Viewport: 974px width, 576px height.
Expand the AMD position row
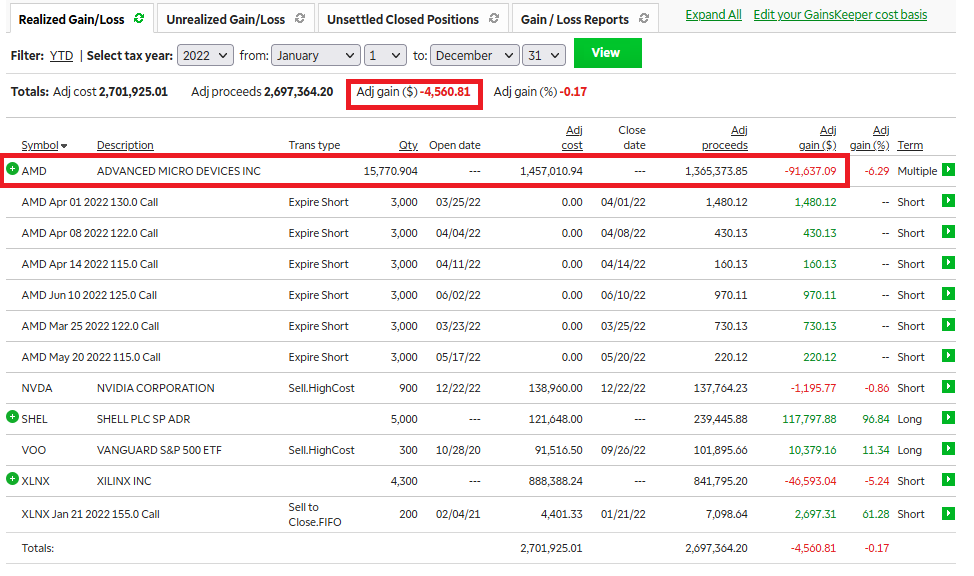coord(12,170)
